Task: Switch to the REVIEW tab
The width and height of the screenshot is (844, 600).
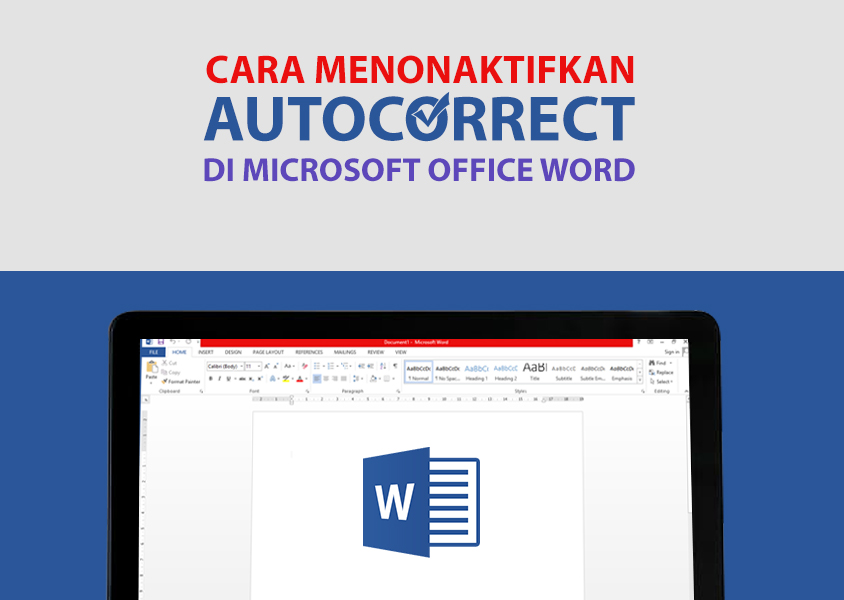Action: coord(376,352)
